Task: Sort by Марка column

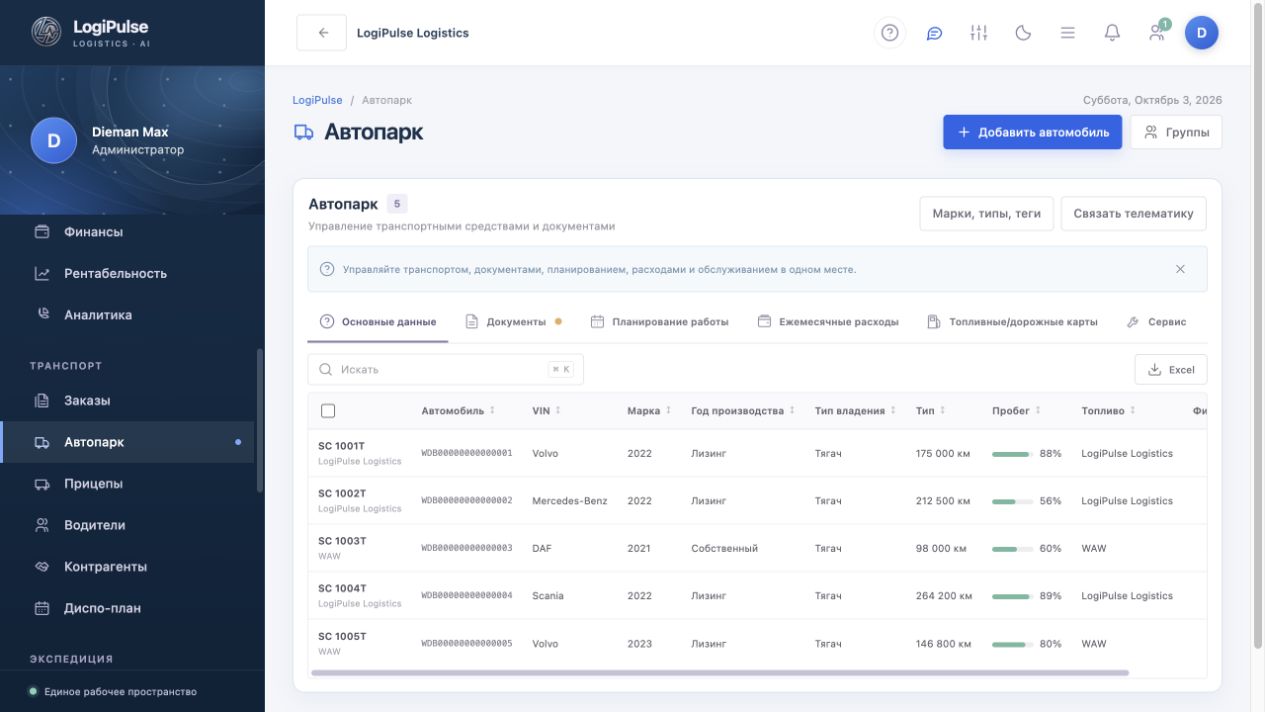Action: [649, 411]
